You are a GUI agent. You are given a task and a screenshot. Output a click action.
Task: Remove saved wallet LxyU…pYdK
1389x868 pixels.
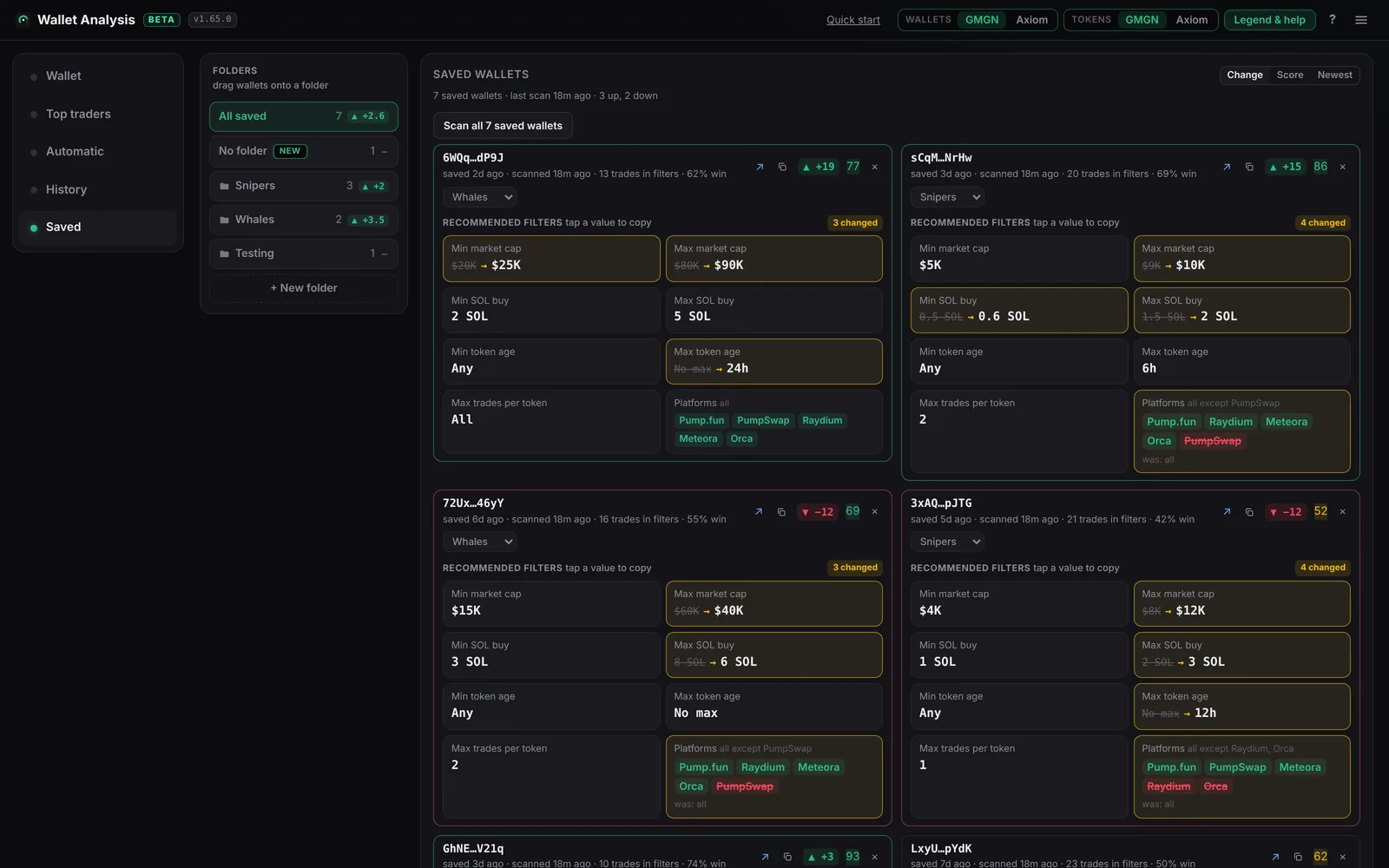point(1343,857)
